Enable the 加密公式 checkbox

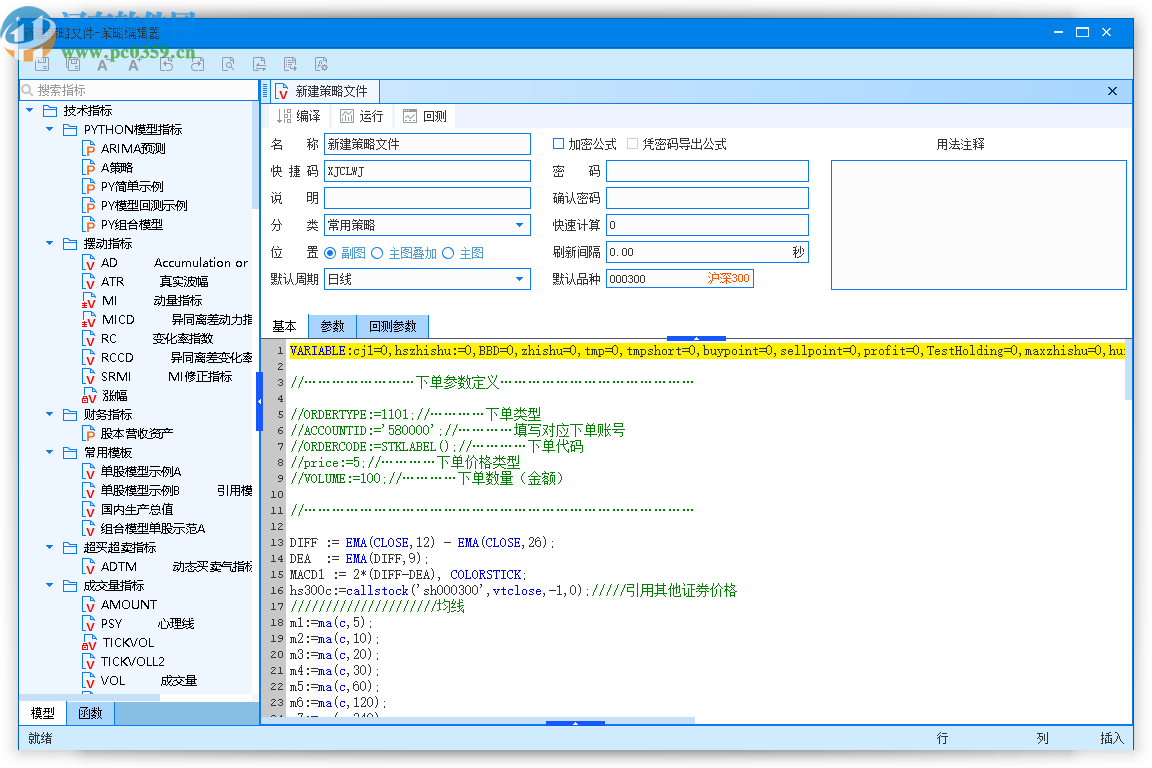tap(558, 144)
